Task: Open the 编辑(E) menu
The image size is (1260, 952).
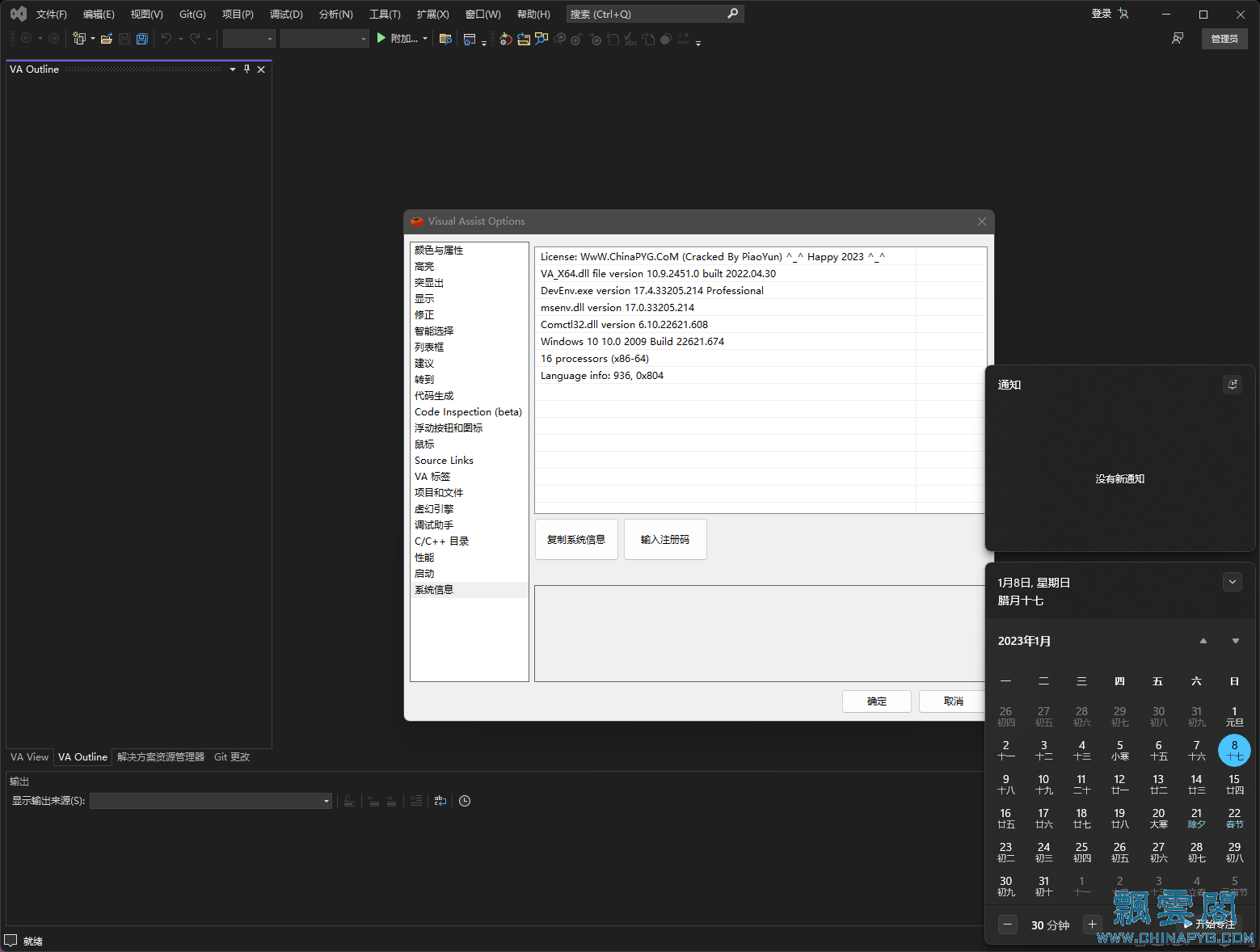Action: point(99,14)
